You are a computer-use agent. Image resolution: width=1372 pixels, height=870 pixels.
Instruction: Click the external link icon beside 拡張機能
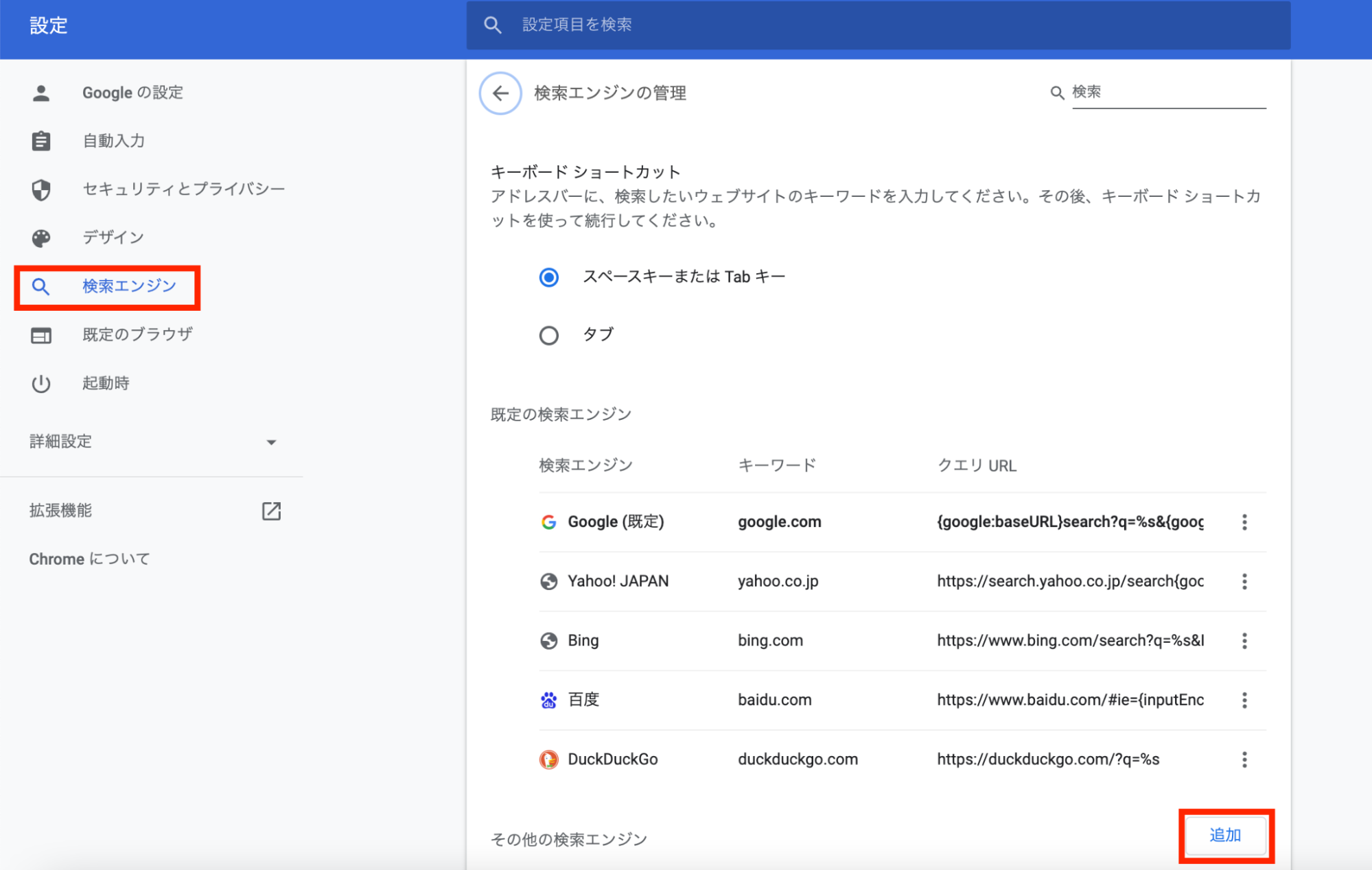point(271,510)
